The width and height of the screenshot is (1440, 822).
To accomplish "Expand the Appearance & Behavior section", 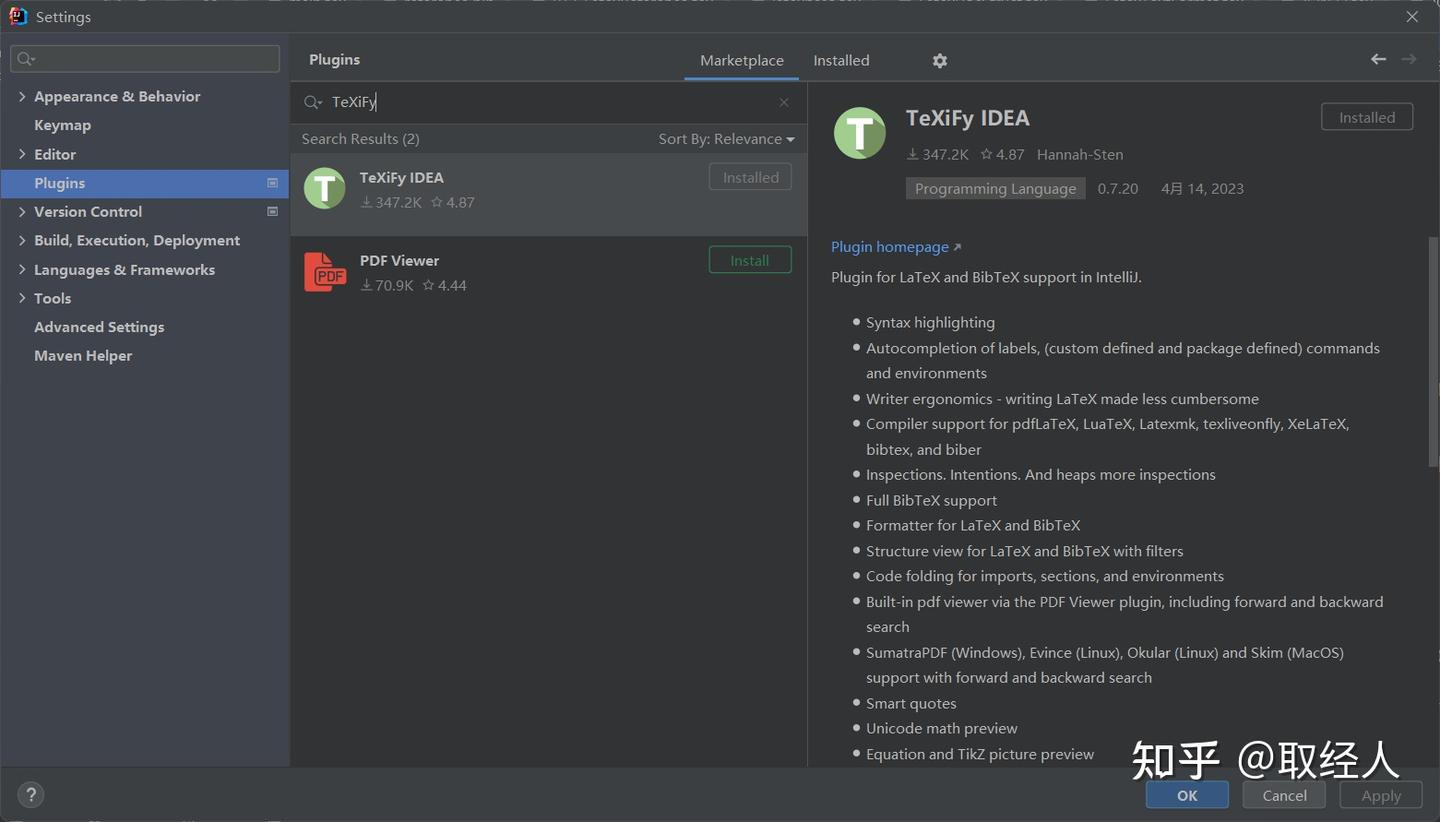I will (22, 96).
